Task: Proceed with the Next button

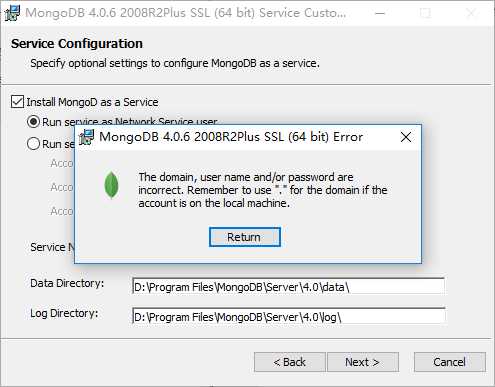Action: (363, 362)
